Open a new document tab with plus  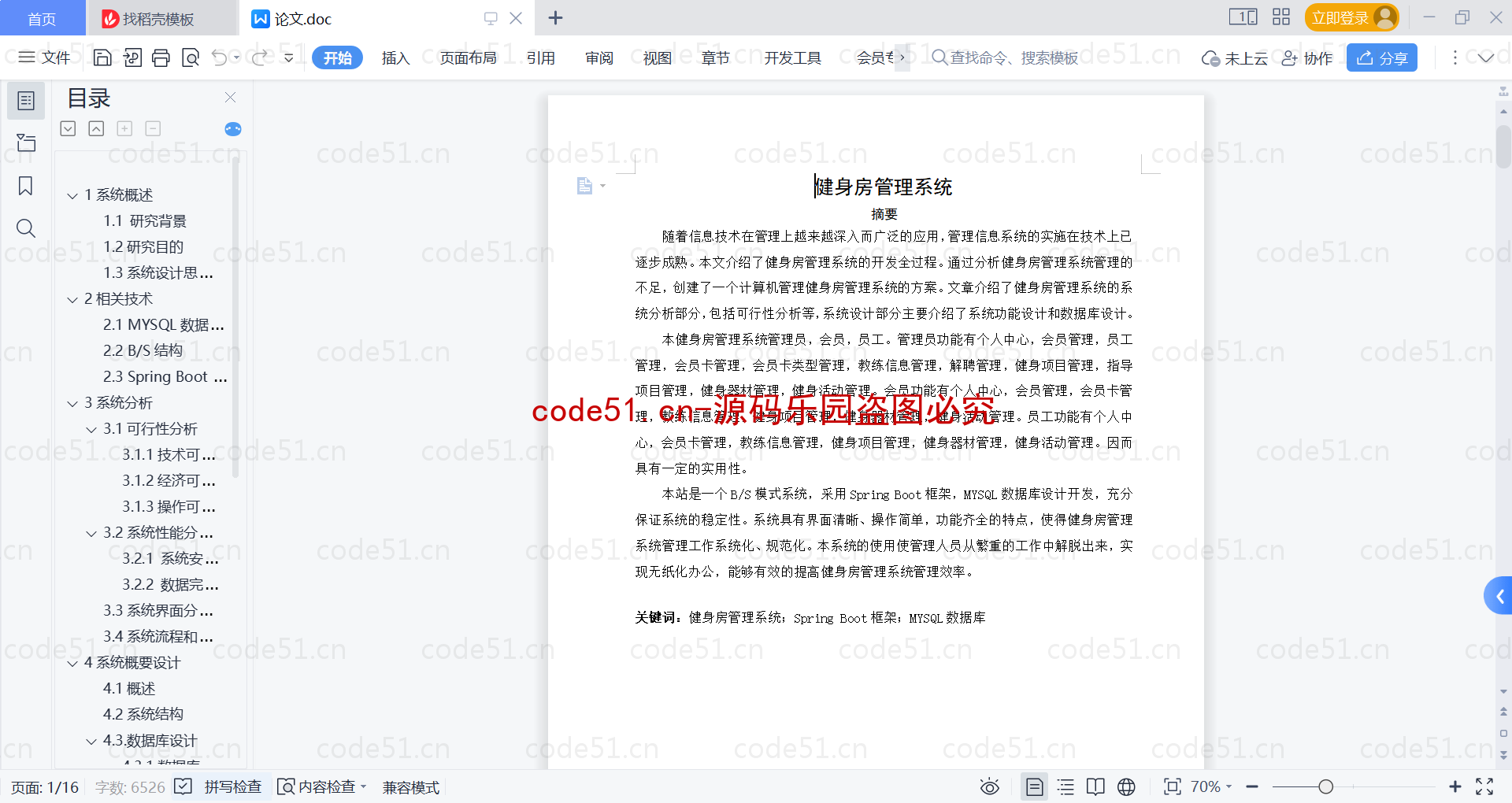[555, 17]
